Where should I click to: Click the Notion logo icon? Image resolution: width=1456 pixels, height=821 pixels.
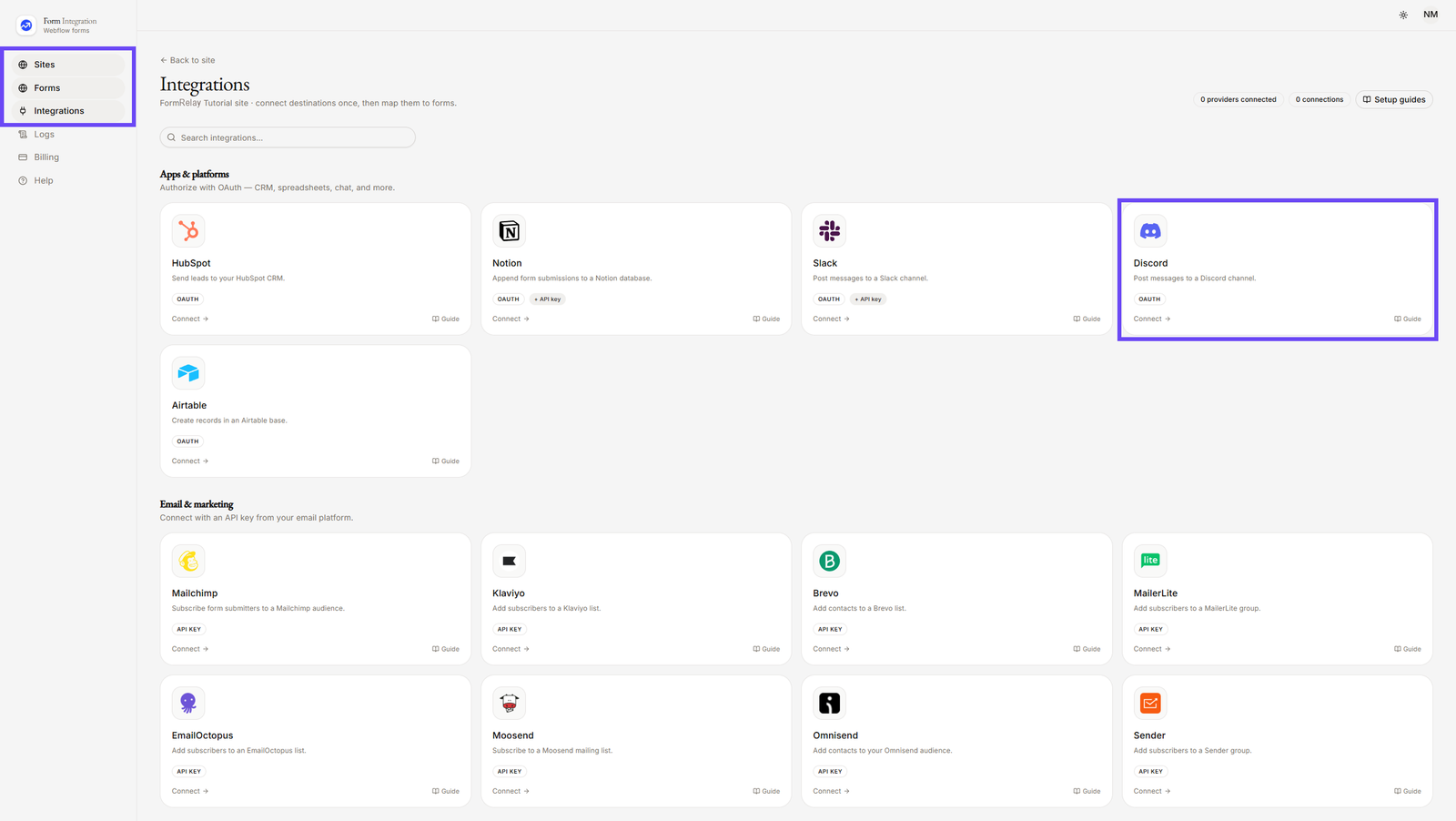tap(509, 231)
